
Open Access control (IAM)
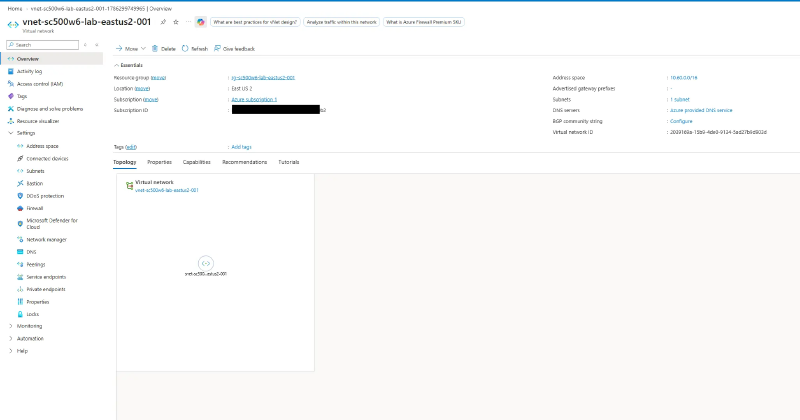[x=40, y=84]
